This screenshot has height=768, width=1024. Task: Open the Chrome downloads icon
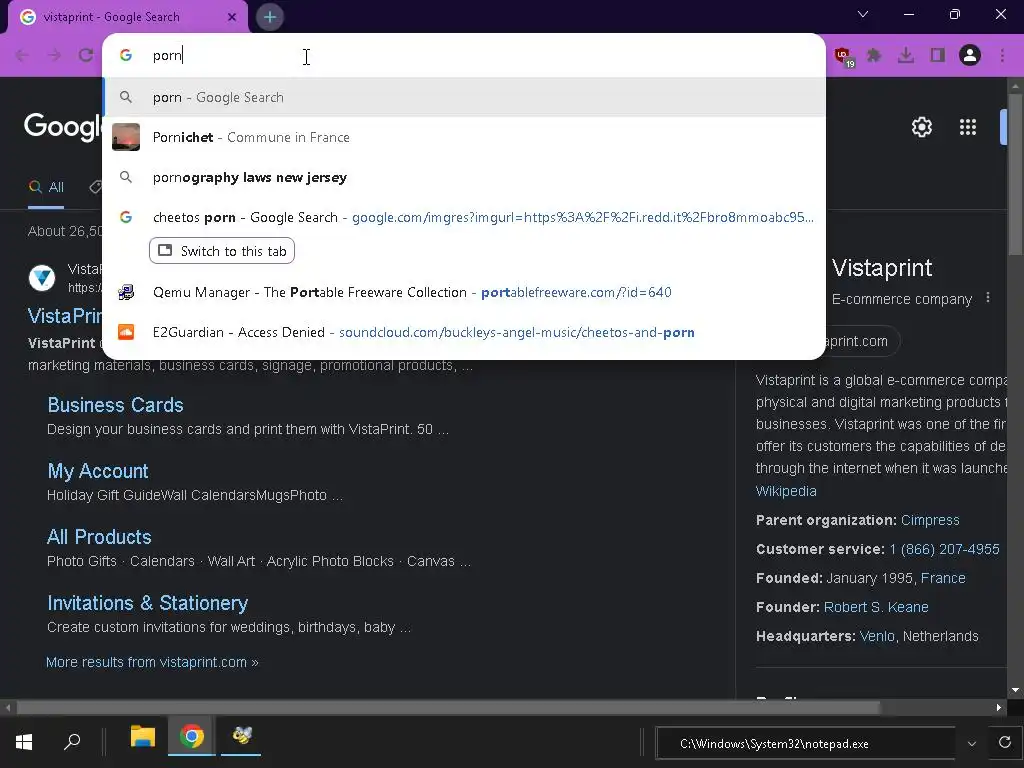coord(906,56)
